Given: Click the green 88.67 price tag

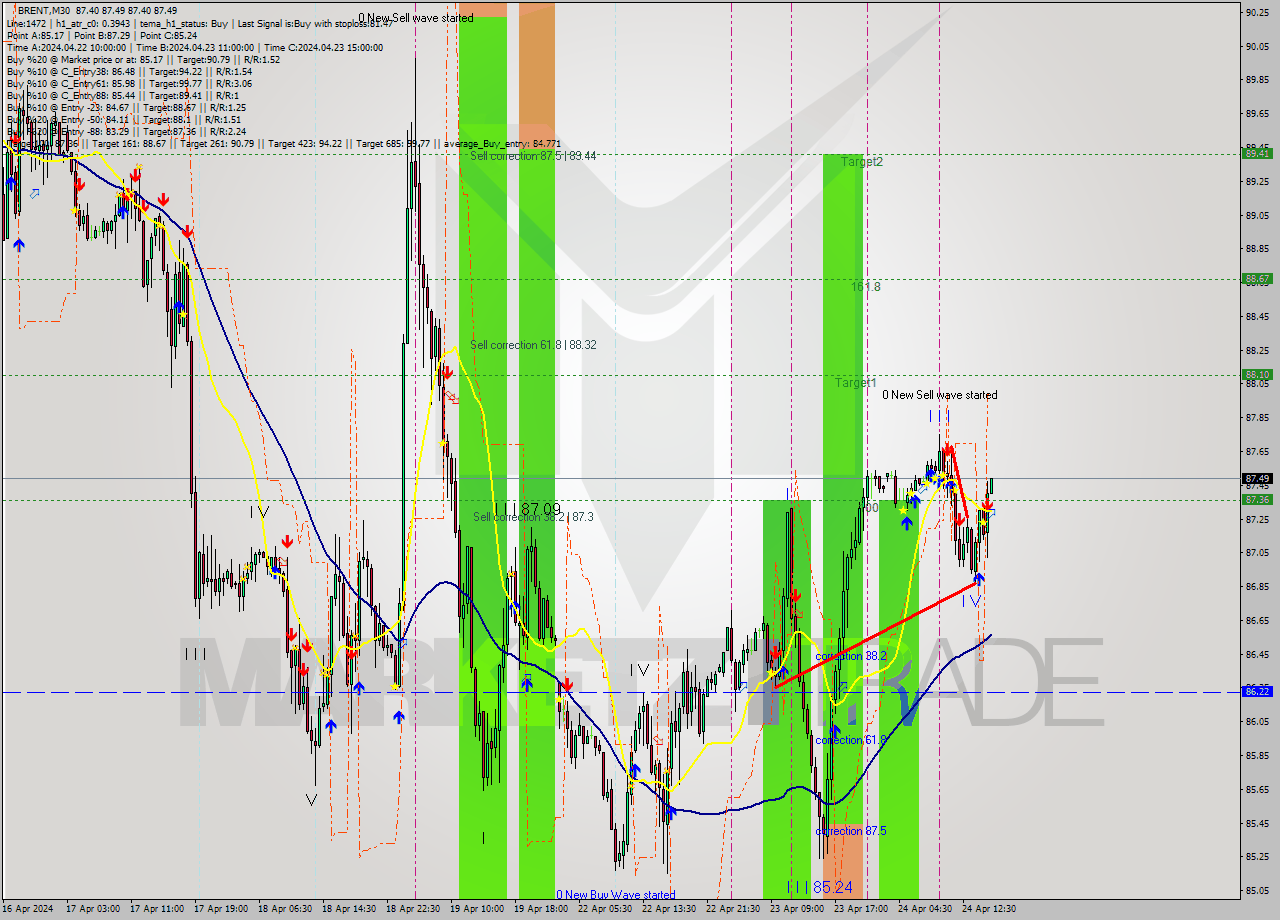Looking at the screenshot, I should pos(1257,279).
